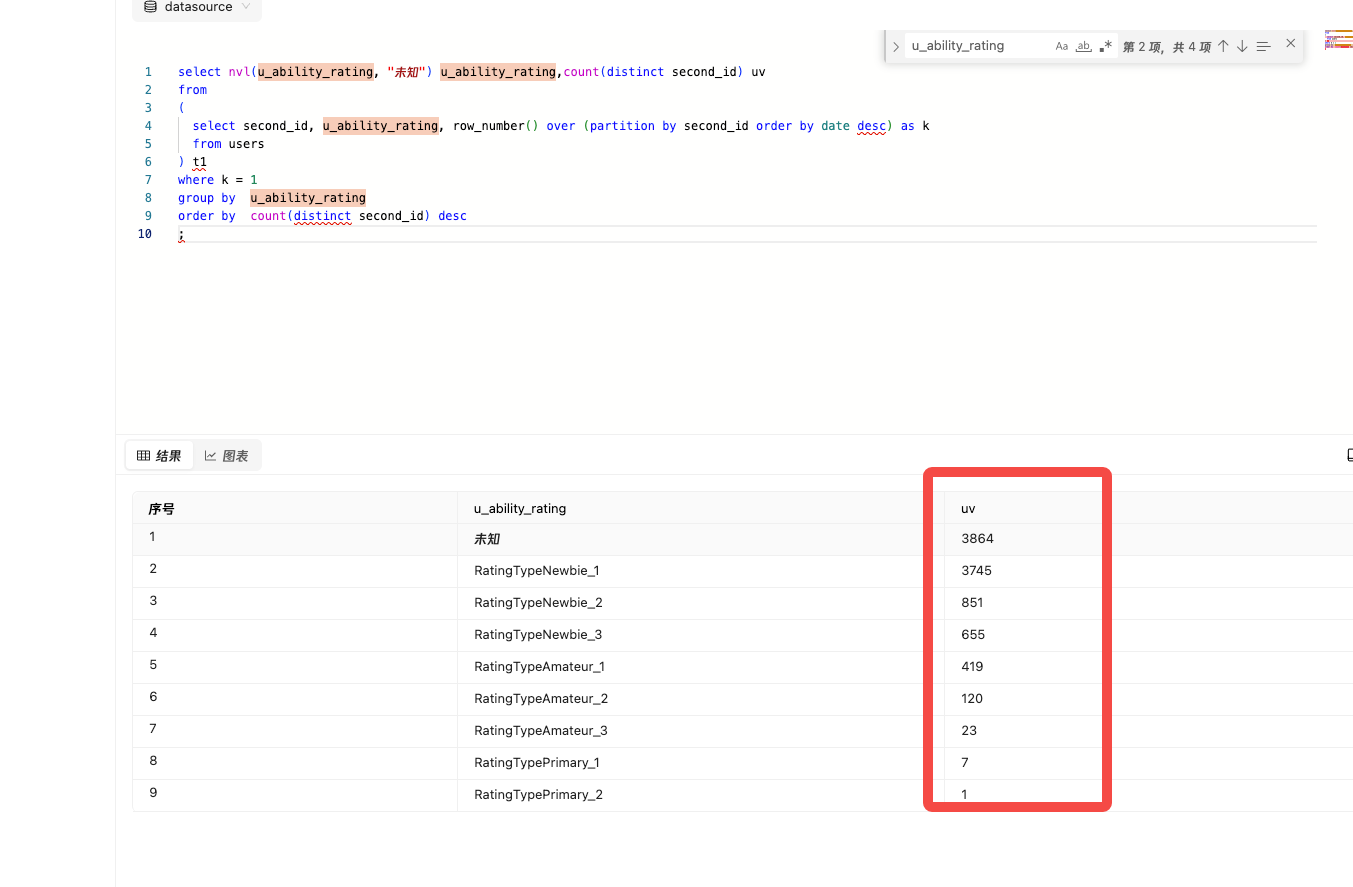This screenshot has height=887, width=1353.
Task: Expand the replace field chevron
Action: (896, 46)
